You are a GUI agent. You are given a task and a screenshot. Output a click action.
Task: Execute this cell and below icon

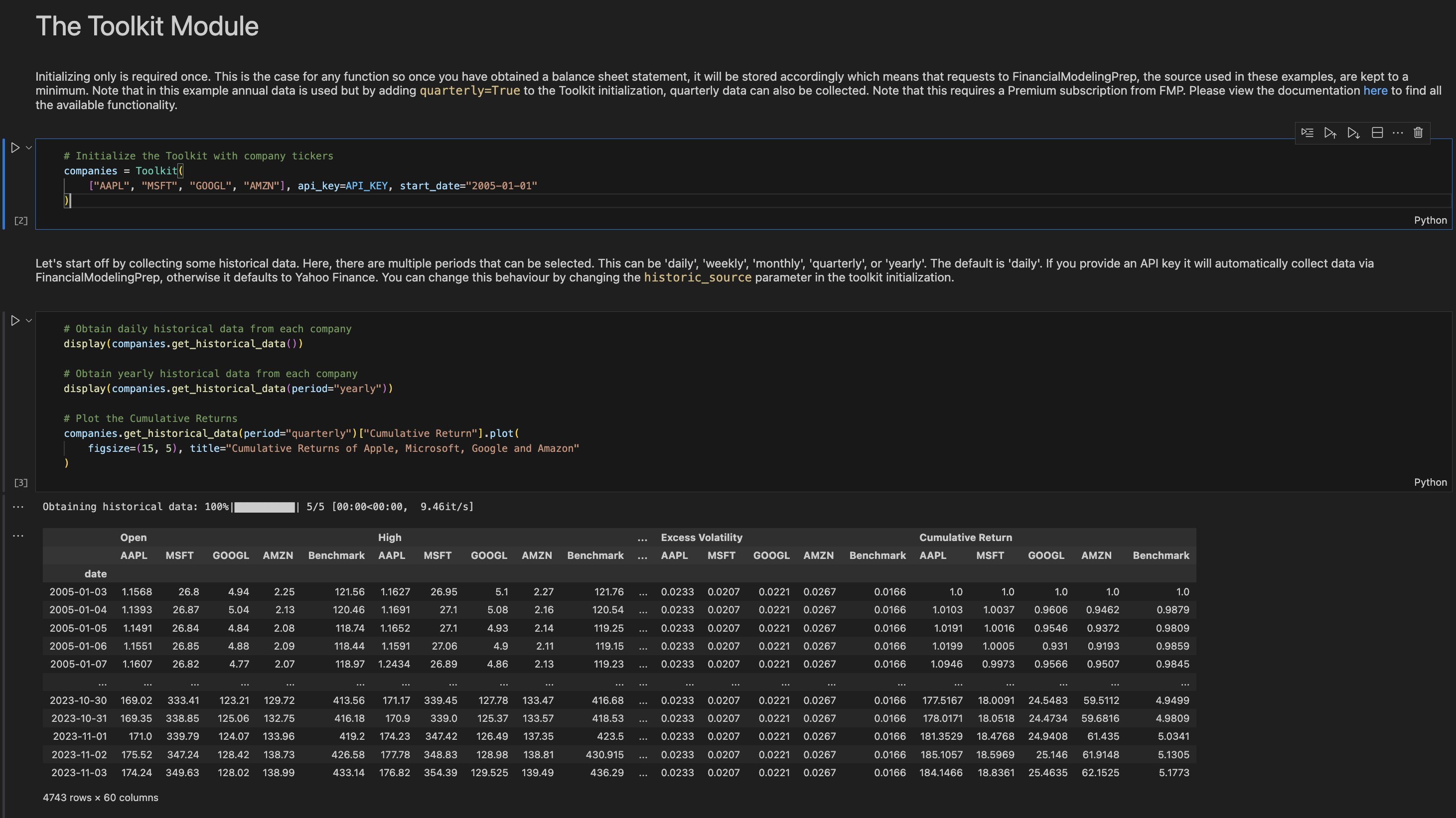1353,133
